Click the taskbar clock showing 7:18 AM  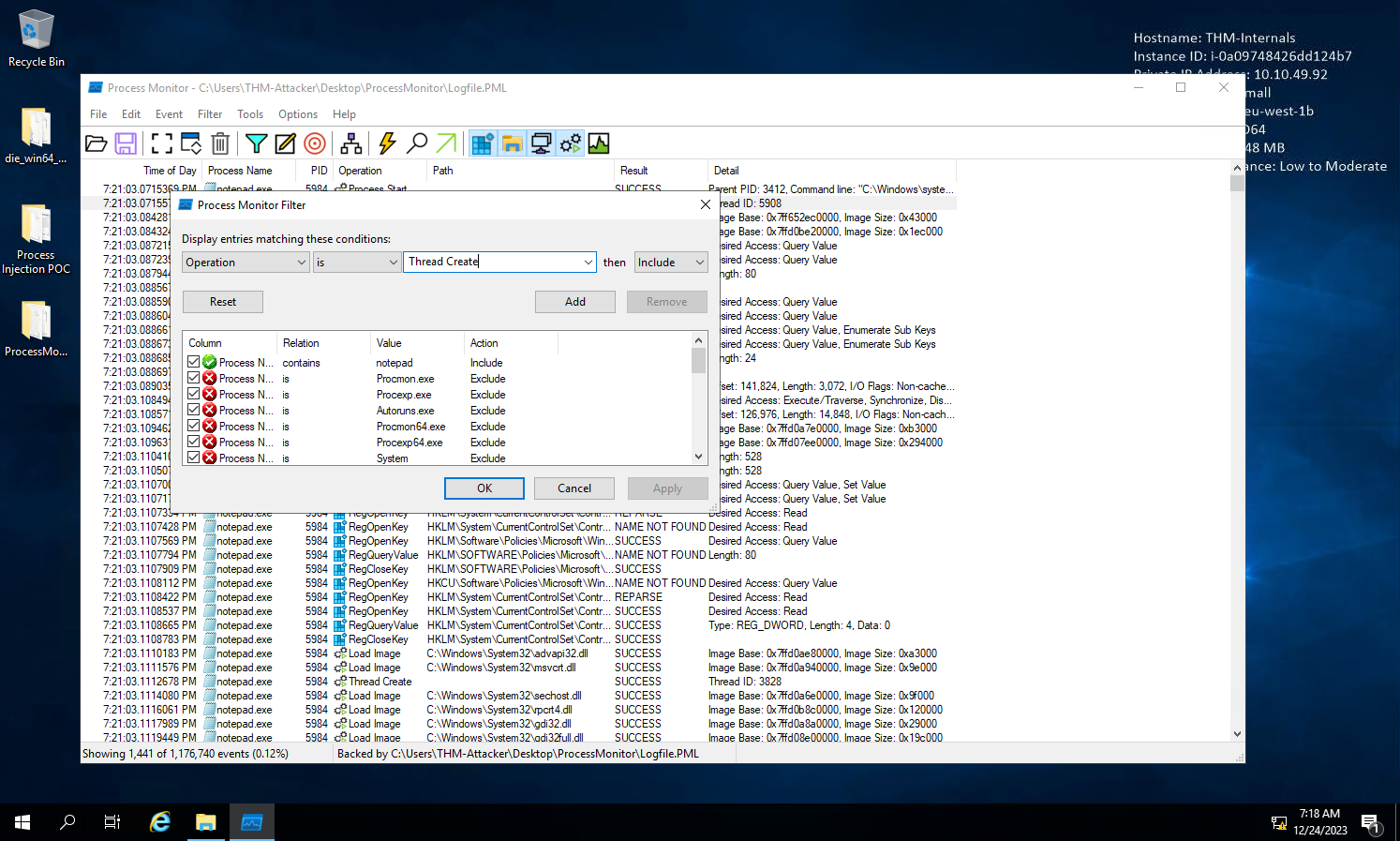1319,822
